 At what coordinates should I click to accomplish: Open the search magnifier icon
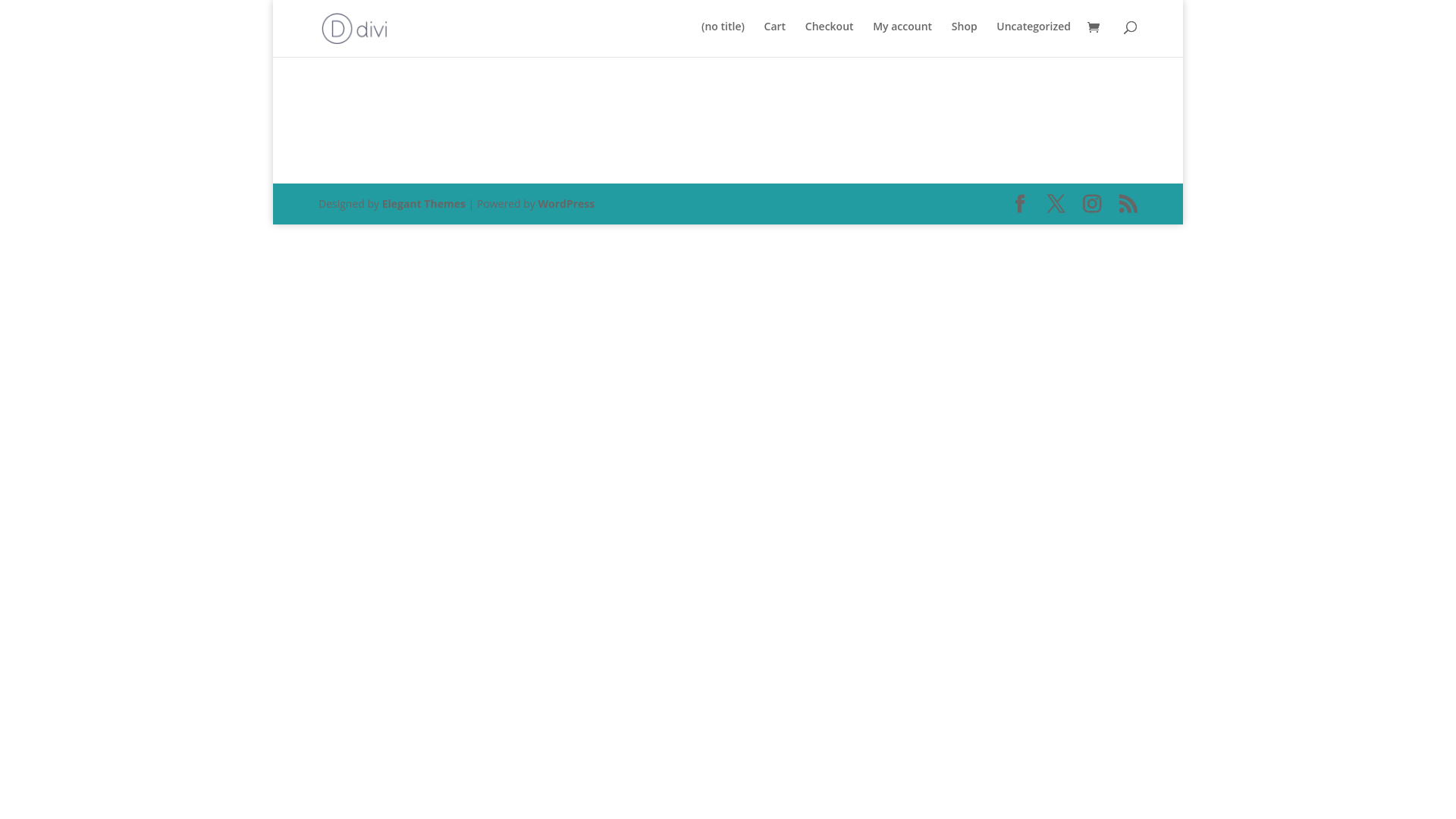pyautogui.click(x=1130, y=27)
